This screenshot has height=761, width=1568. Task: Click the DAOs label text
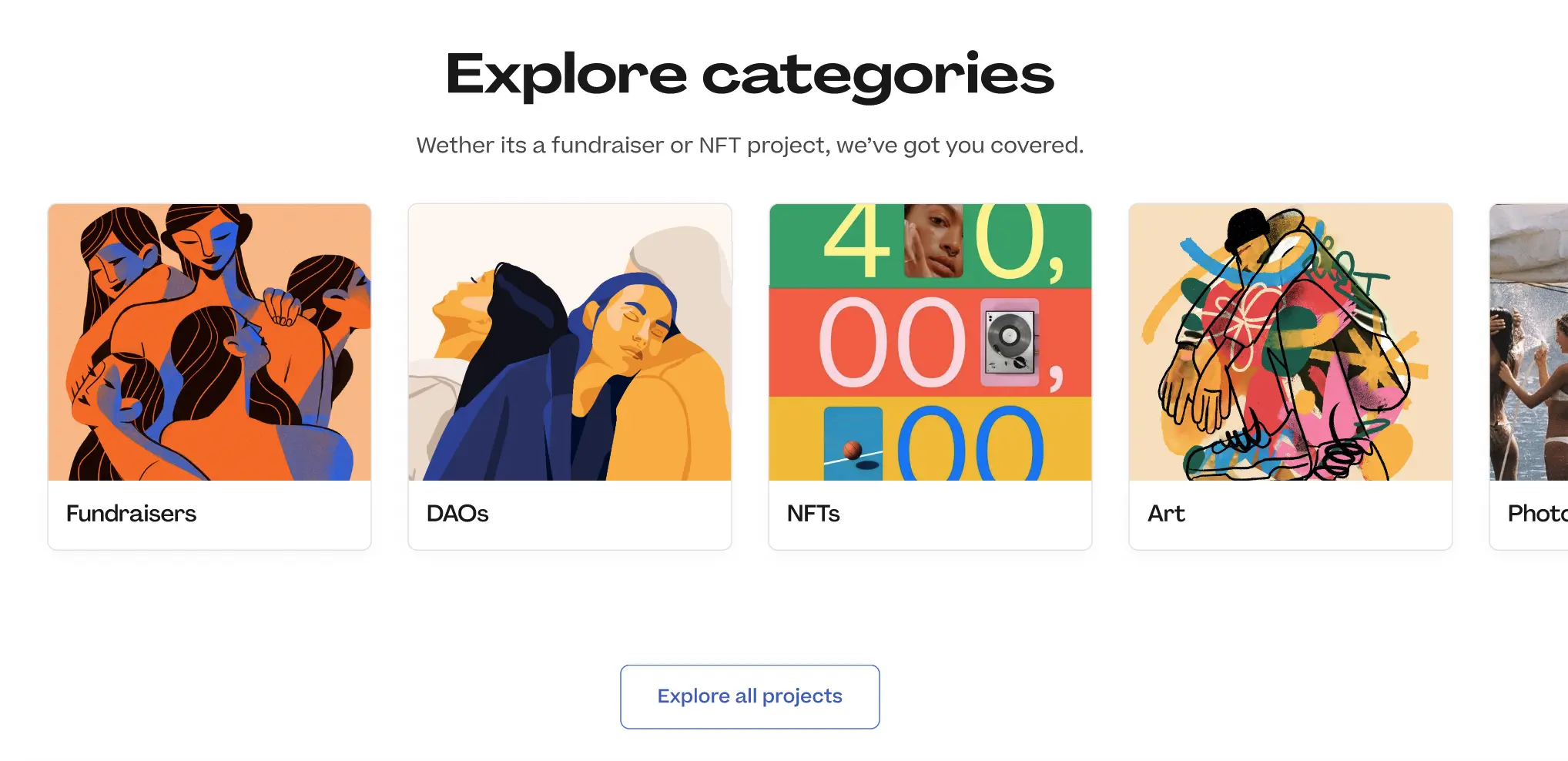457,514
